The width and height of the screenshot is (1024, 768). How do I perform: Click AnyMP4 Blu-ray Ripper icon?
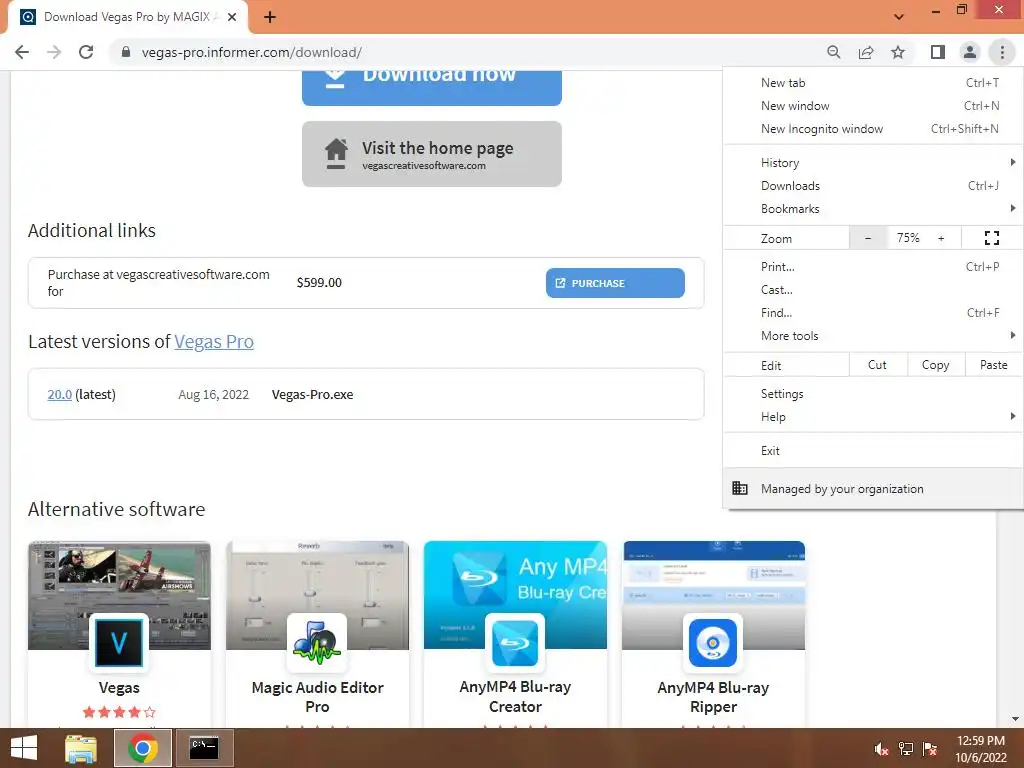pyautogui.click(x=712, y=643)
